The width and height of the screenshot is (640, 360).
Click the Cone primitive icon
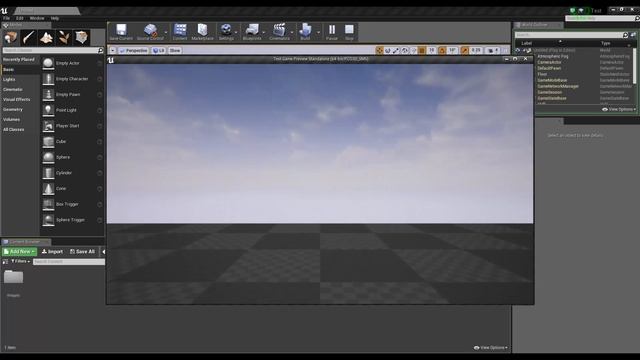[48, 189]
